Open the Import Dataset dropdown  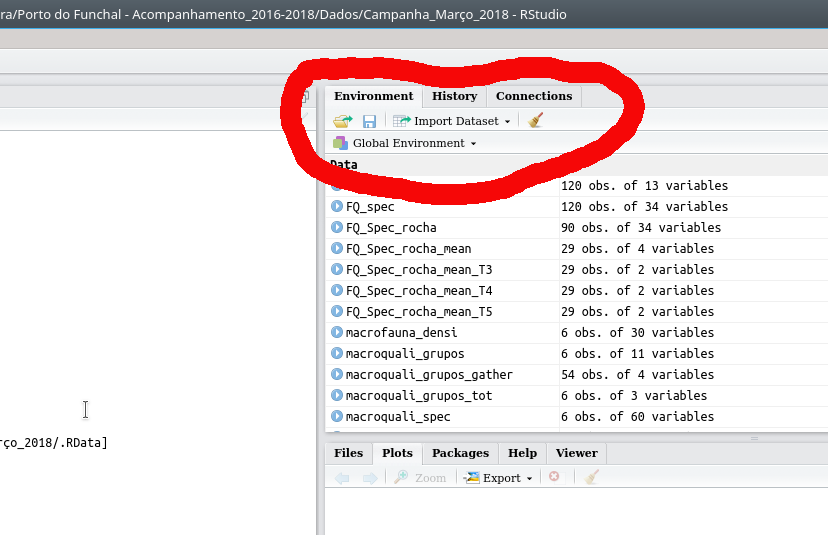click(x=451, y=121)
